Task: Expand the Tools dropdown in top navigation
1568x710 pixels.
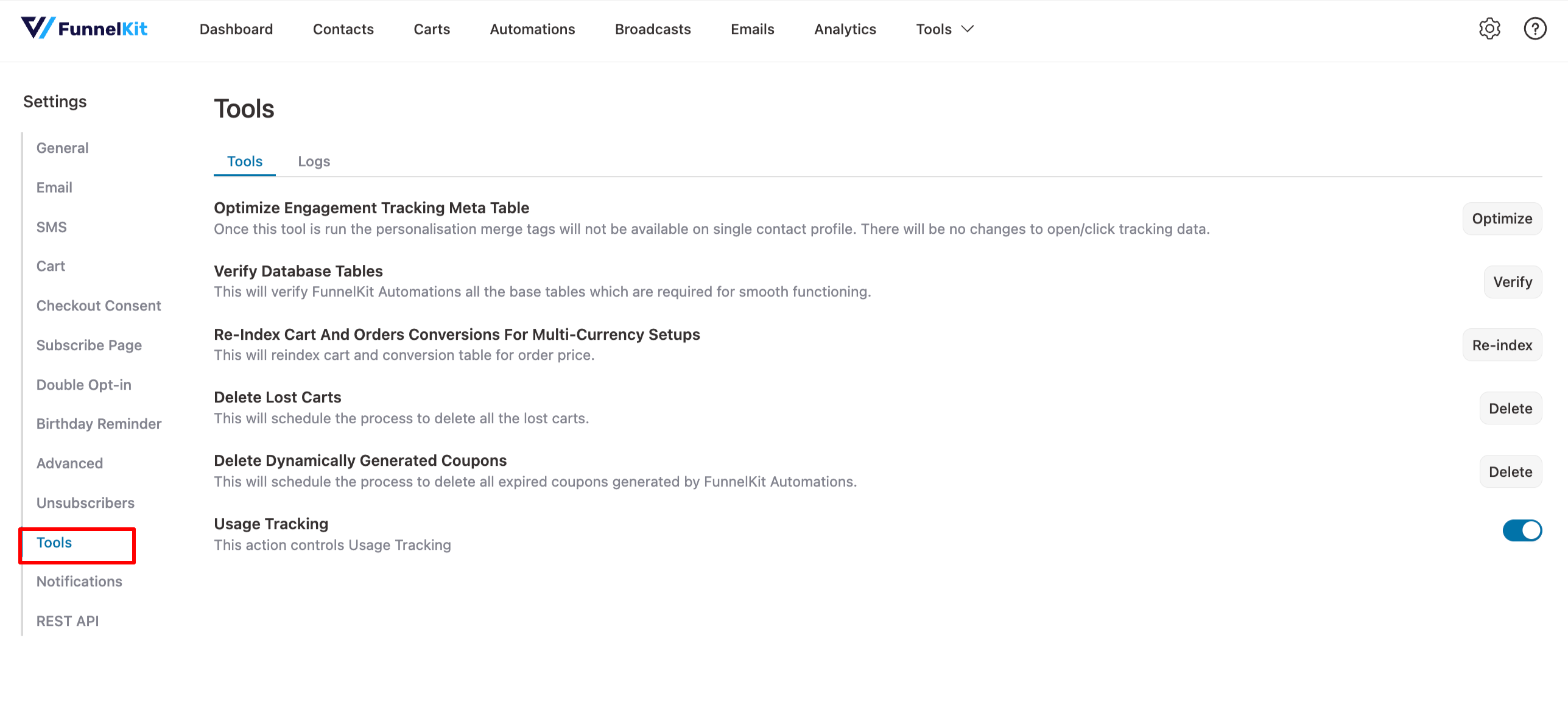Action: 944,29
